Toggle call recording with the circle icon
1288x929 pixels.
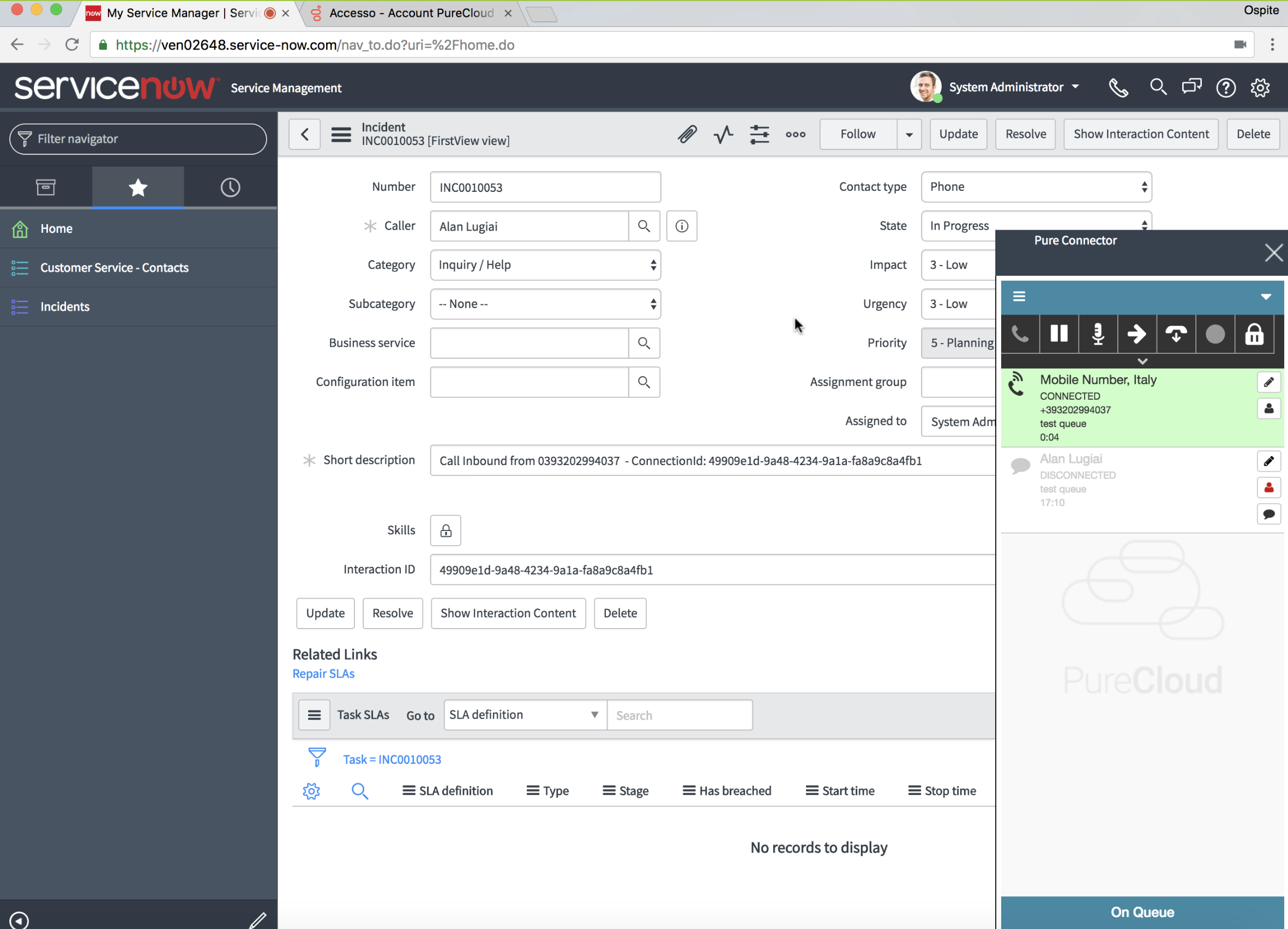tap(1215, 334)
